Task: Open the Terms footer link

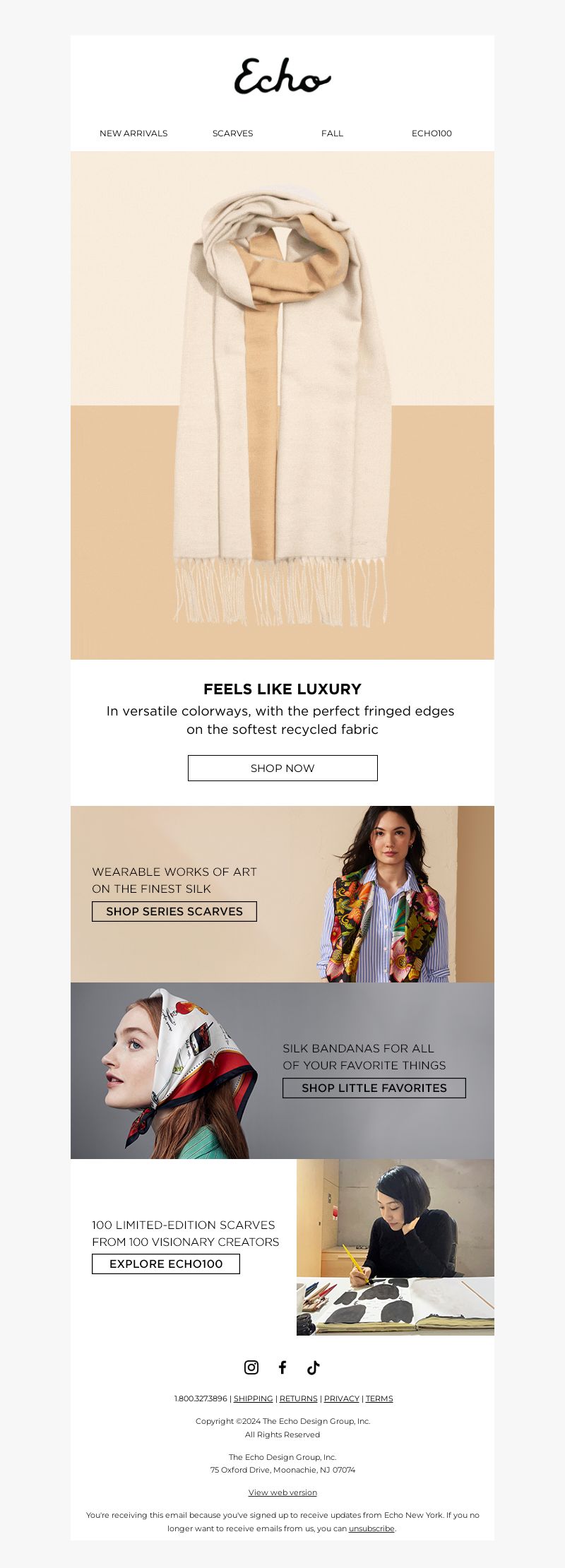Action: (x=379, y=1398)
